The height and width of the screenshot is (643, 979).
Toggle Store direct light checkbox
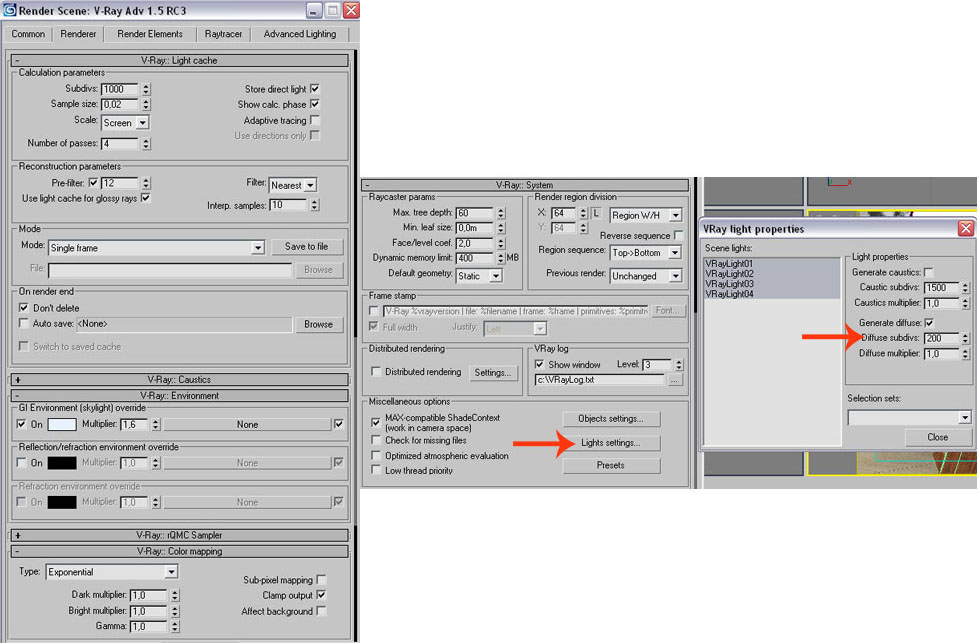point(315,89)
